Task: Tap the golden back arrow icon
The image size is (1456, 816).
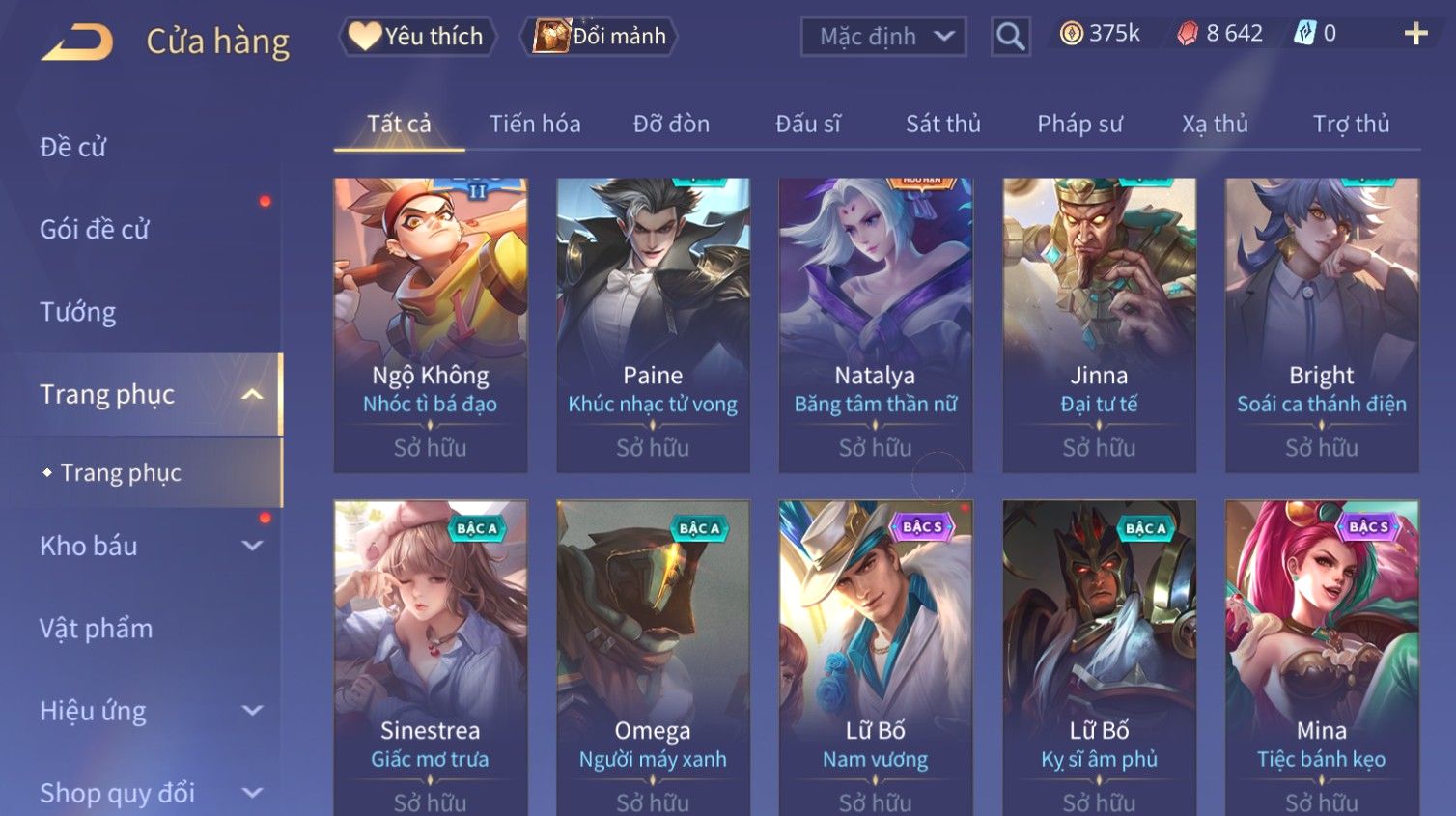Action: pos(76,41)
